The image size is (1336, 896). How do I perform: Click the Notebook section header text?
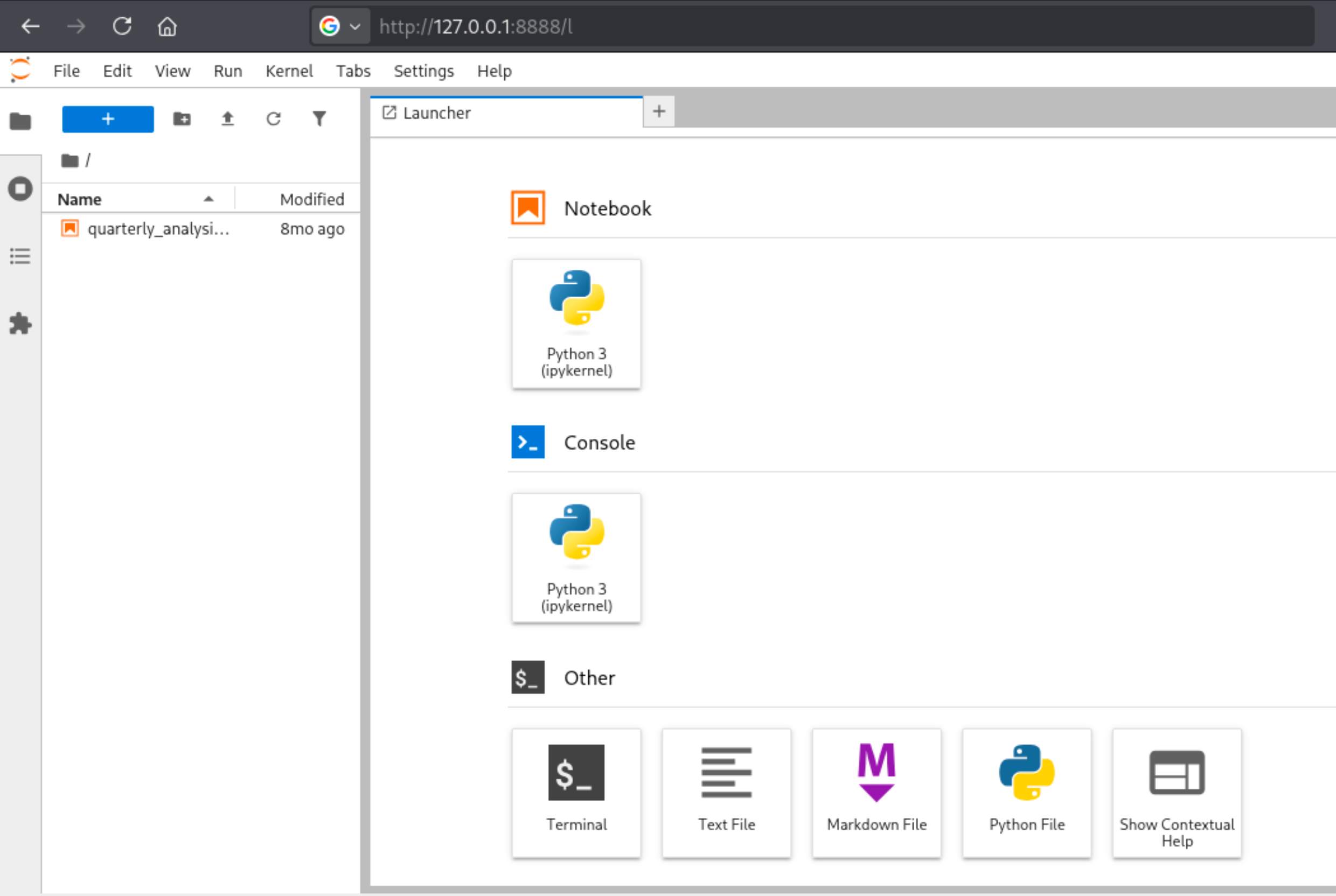coord(608,208)
